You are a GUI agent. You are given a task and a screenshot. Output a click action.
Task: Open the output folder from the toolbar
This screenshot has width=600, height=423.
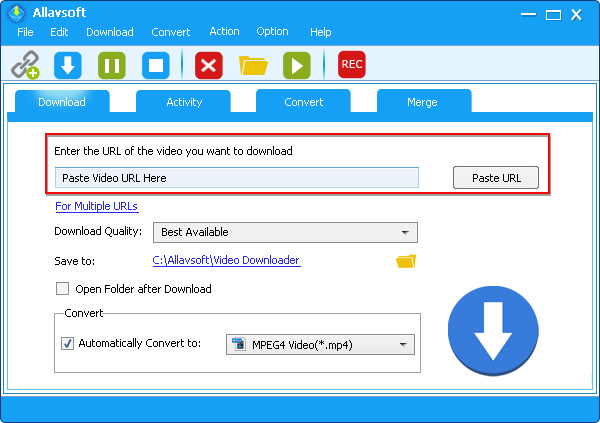253,65
